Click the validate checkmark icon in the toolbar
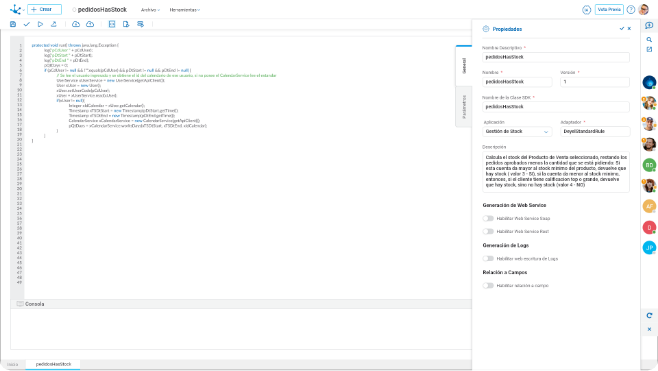The image size is (658, 371). tap(26, 24)
